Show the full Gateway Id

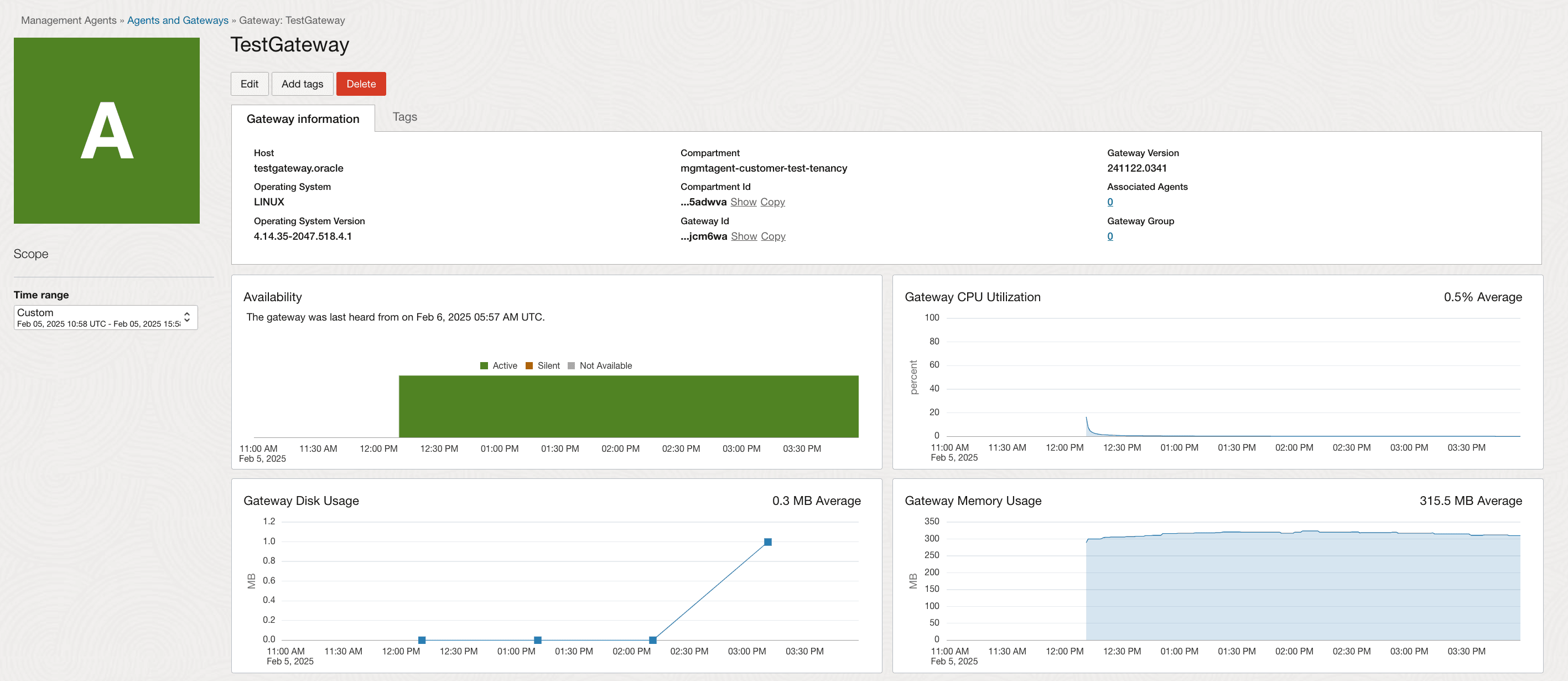(x=743, y=236)
